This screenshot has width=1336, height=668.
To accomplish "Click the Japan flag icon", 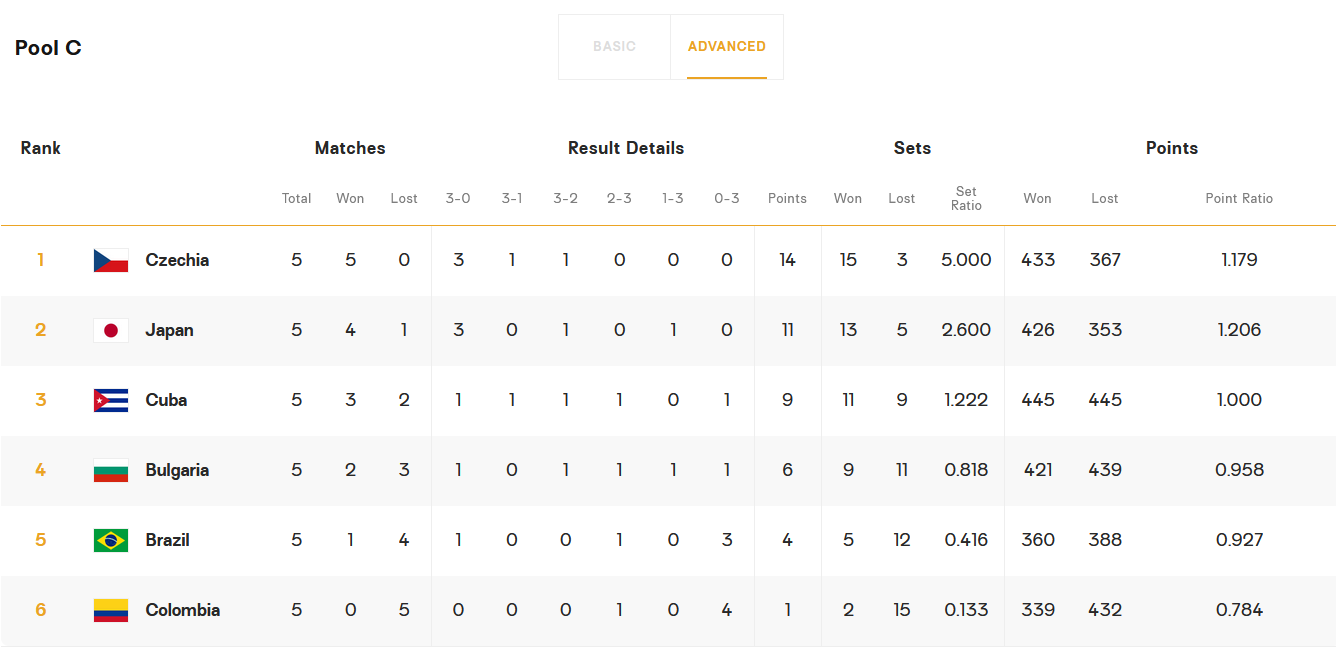I will pos(111,330).
